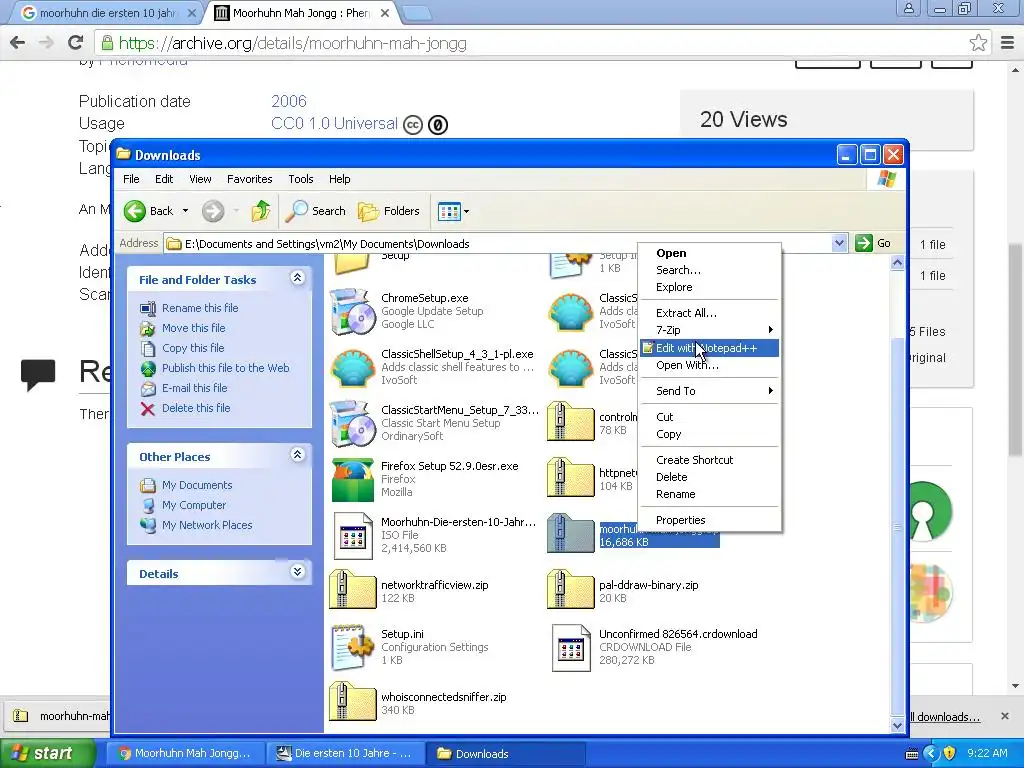Click Move this file link

(x=193, y=328)
